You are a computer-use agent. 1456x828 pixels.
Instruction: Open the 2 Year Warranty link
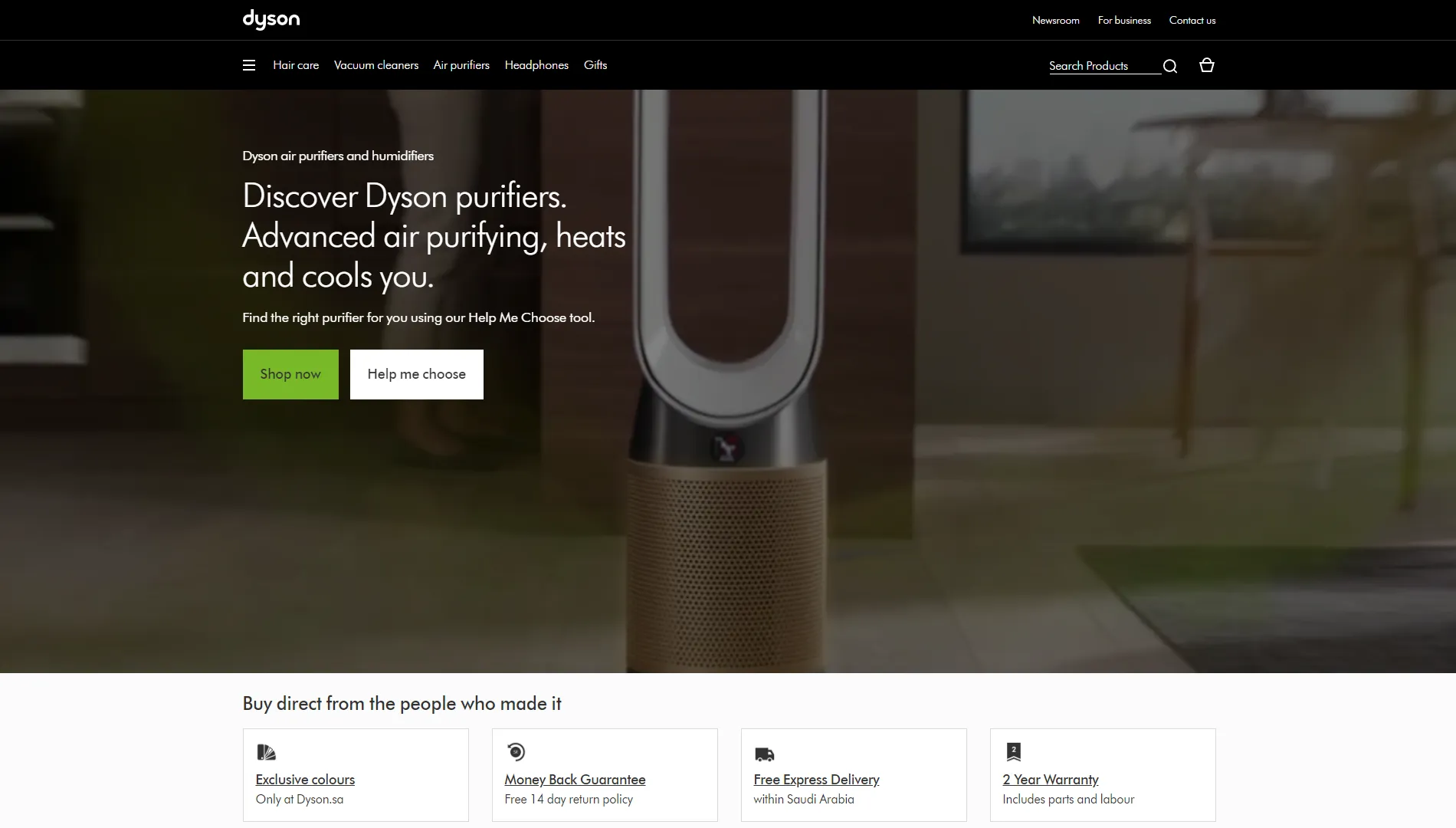point(1051,779)
